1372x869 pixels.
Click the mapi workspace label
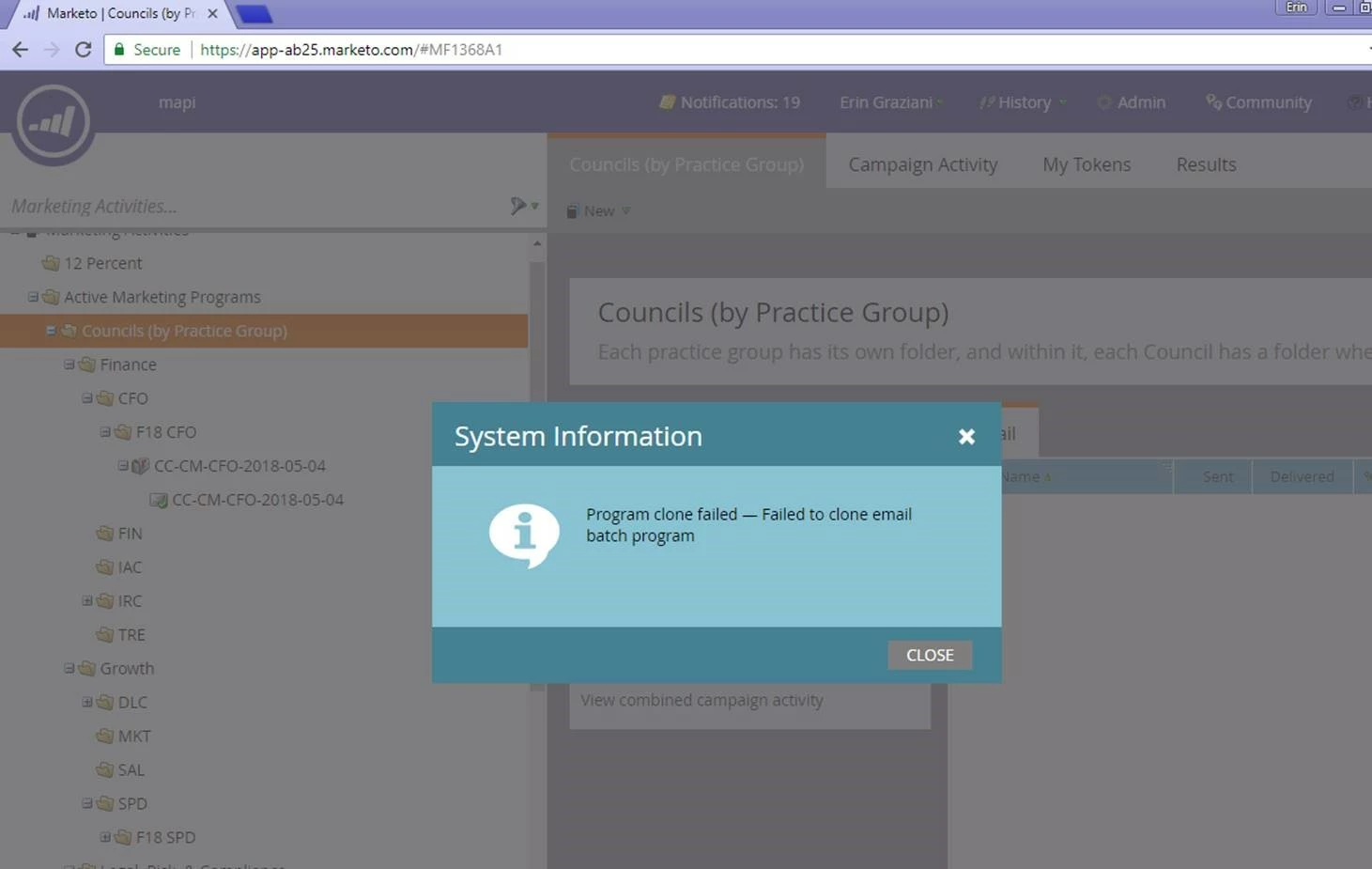pos(177,102)
